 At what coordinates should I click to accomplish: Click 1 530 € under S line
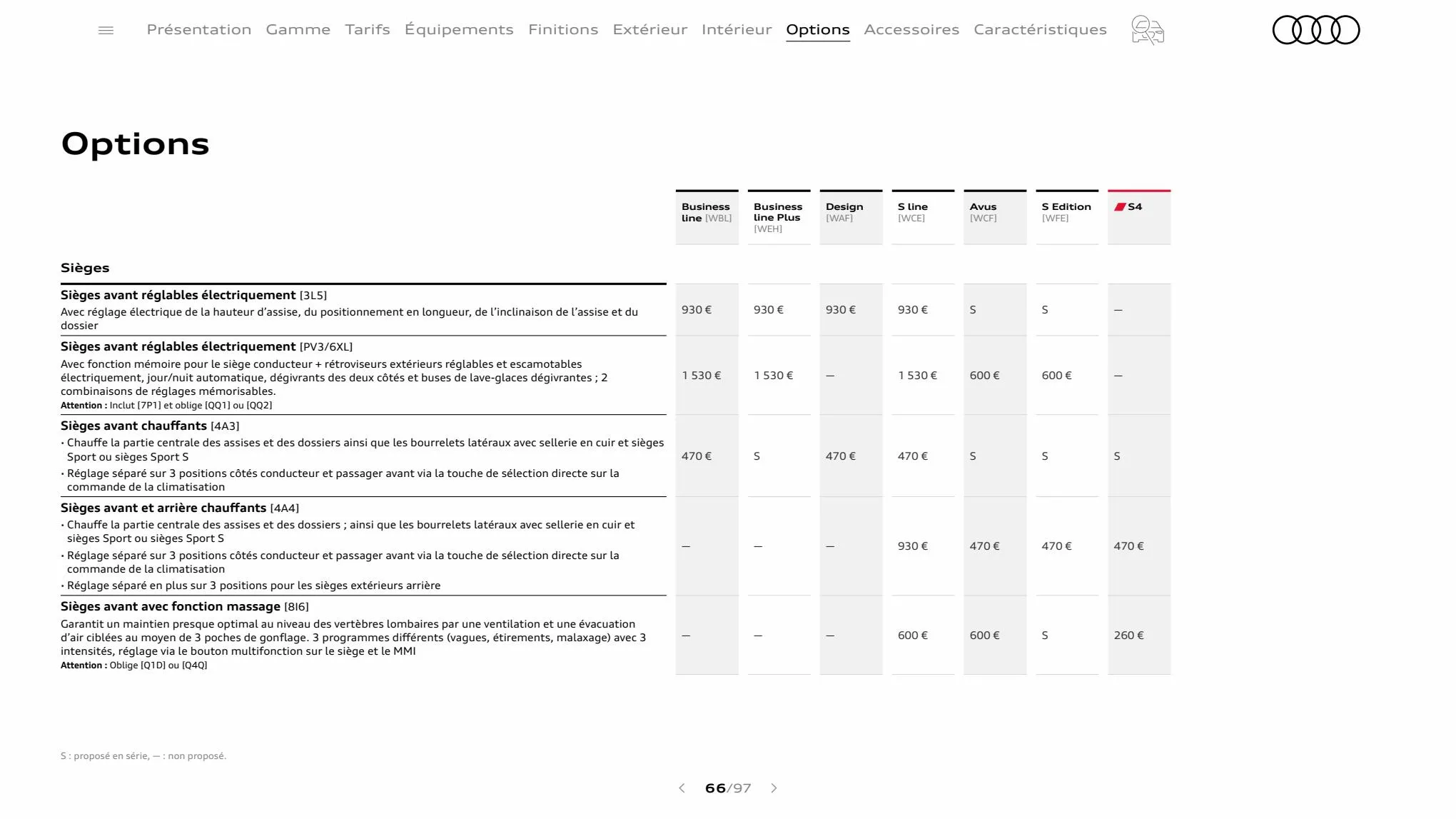pyautogui.click(x=918, y=376)
